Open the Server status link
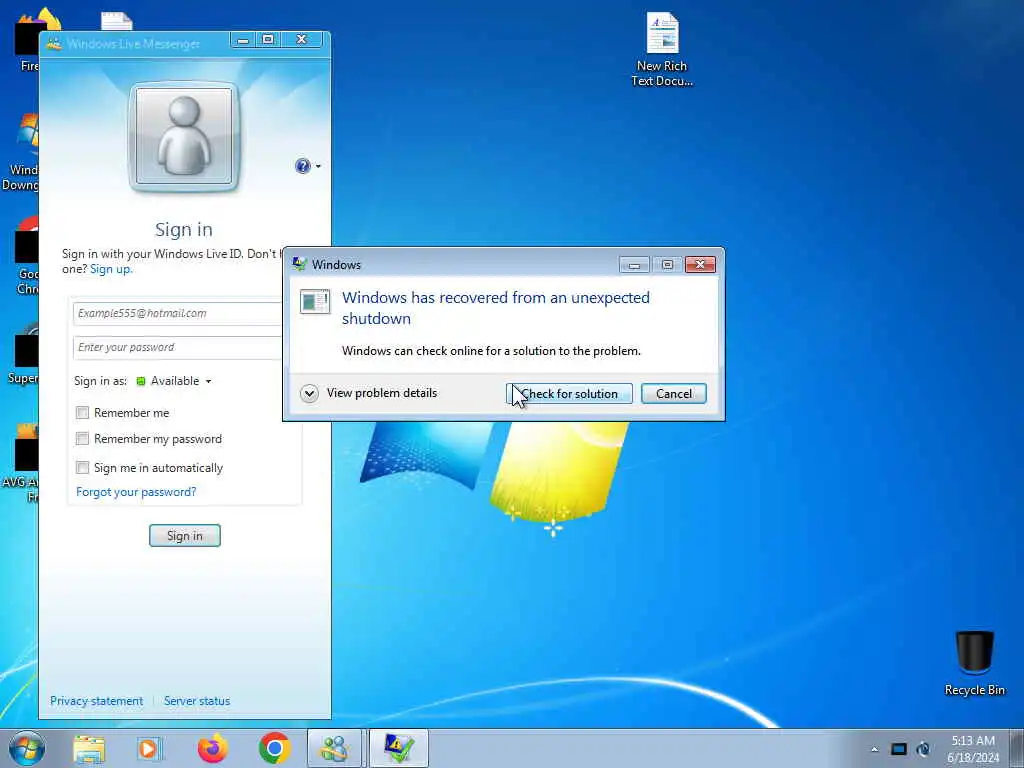The image size is (1024, 768). point(197,701)
